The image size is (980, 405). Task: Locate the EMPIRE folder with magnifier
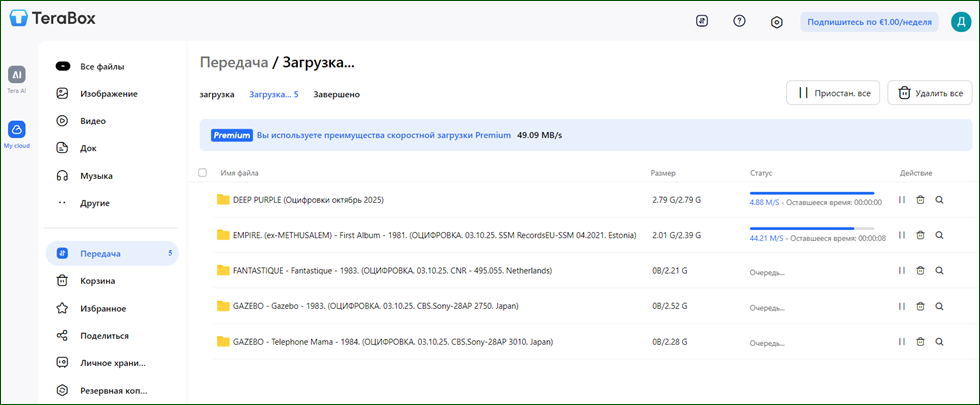point(939,235)
